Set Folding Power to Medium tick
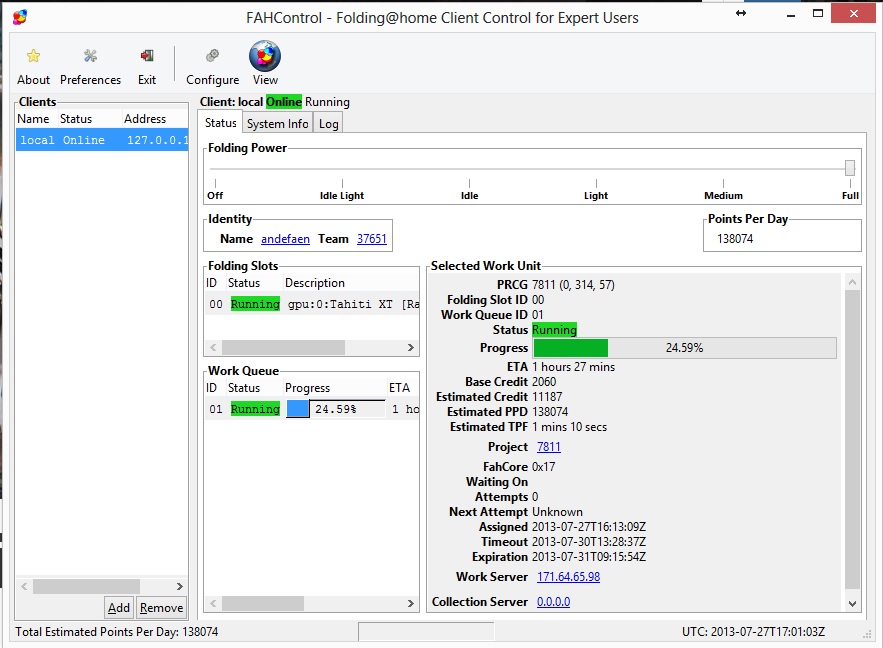This screenshot has width=883, height=648. 723,184
